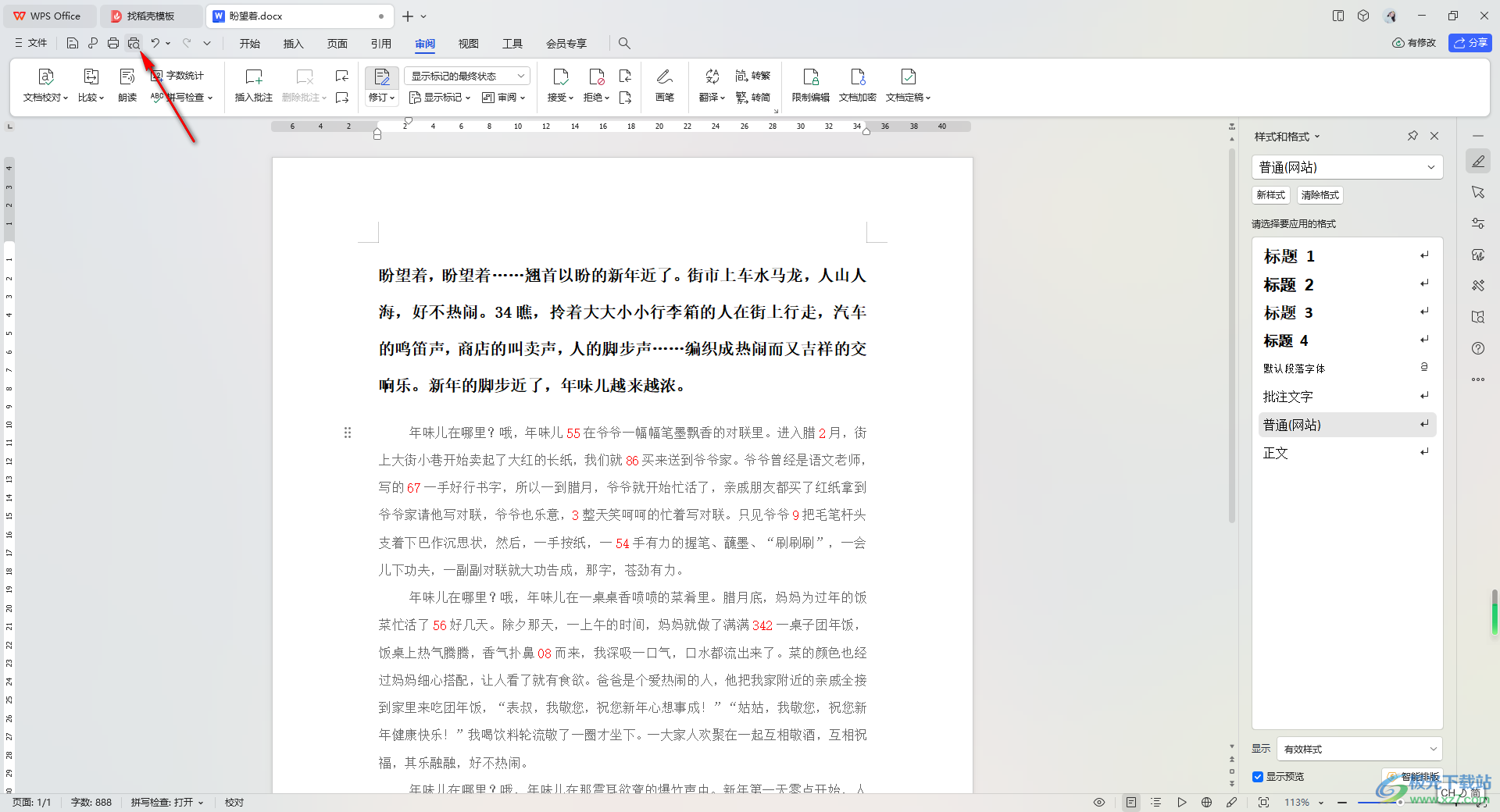Click the 文档校对 document proofreading icon

click(x=45, y=77)
